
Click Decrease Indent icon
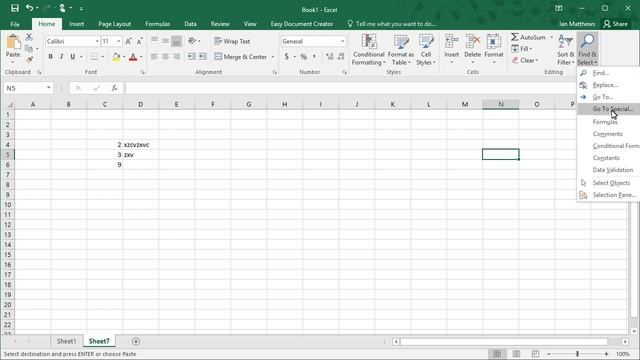pyautogui.click(x=191, y=57)
